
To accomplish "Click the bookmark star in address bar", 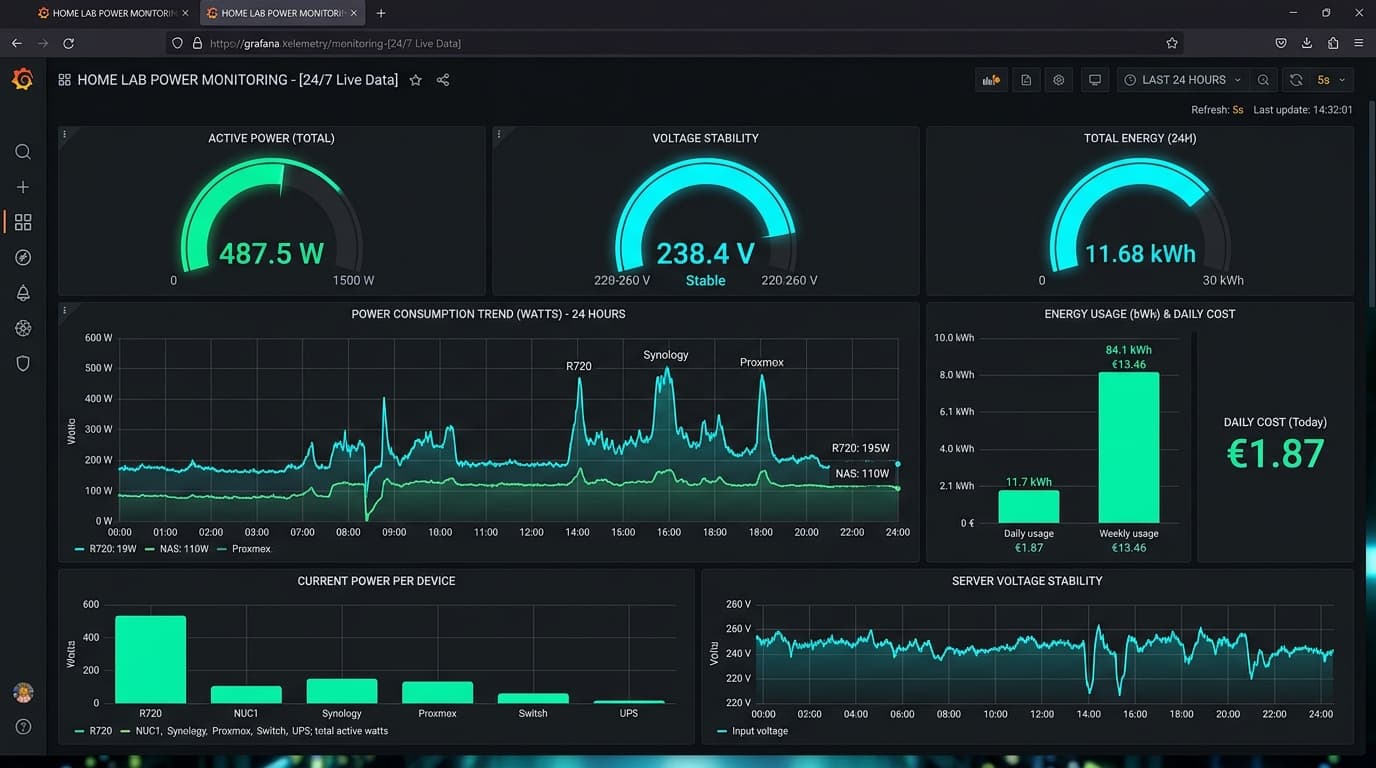I will coord(1172,43).
